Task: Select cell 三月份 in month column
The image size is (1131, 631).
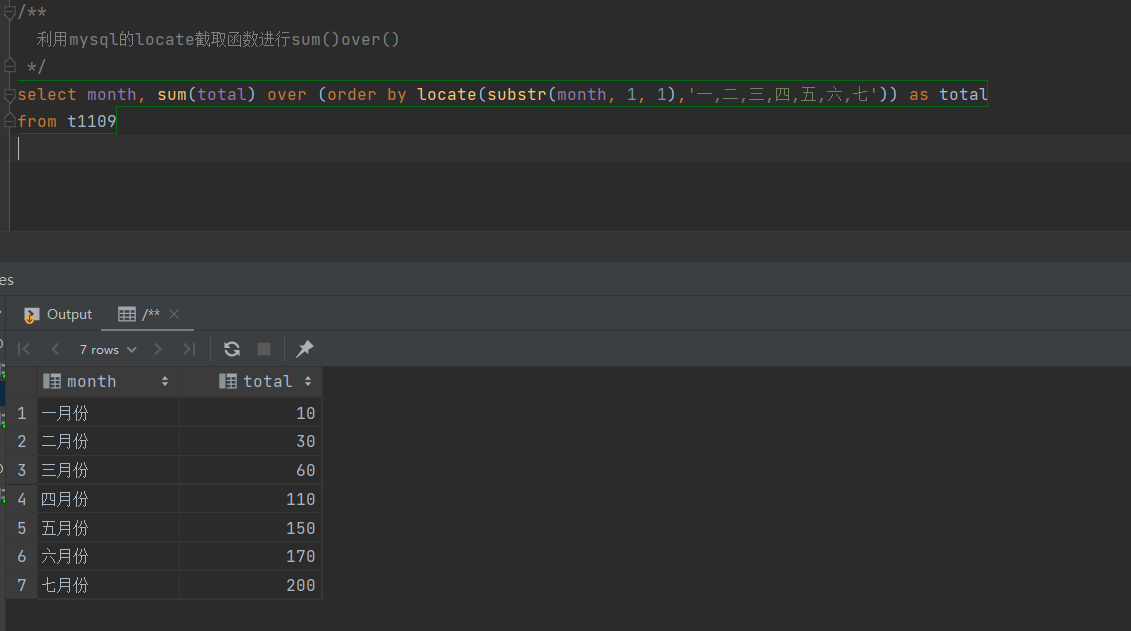Action: (108, 470)
